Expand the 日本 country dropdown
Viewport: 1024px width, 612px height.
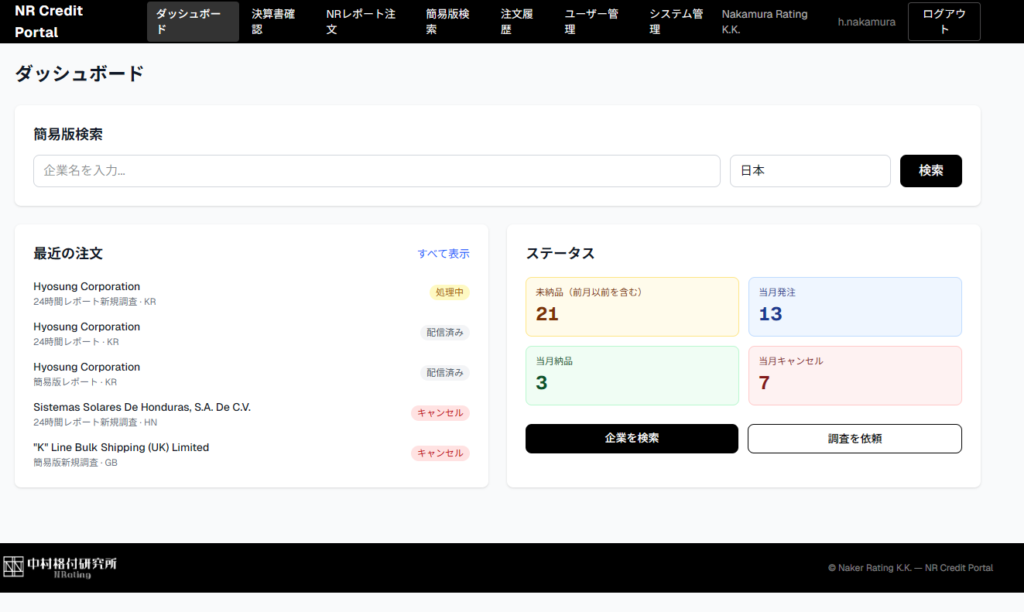coord(809,171)
